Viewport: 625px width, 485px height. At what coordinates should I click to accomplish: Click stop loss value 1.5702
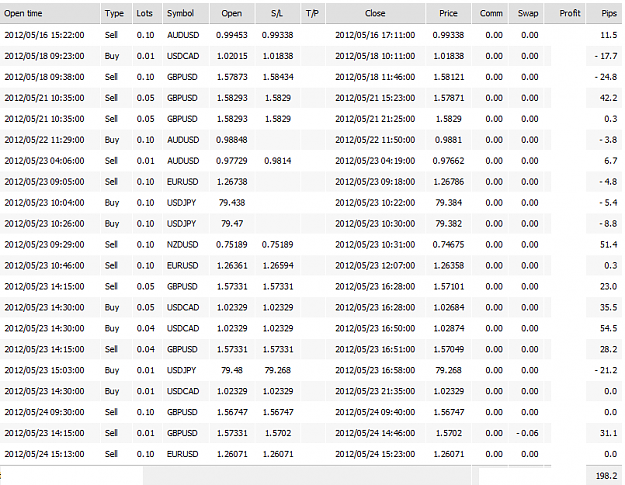point(278,433)
